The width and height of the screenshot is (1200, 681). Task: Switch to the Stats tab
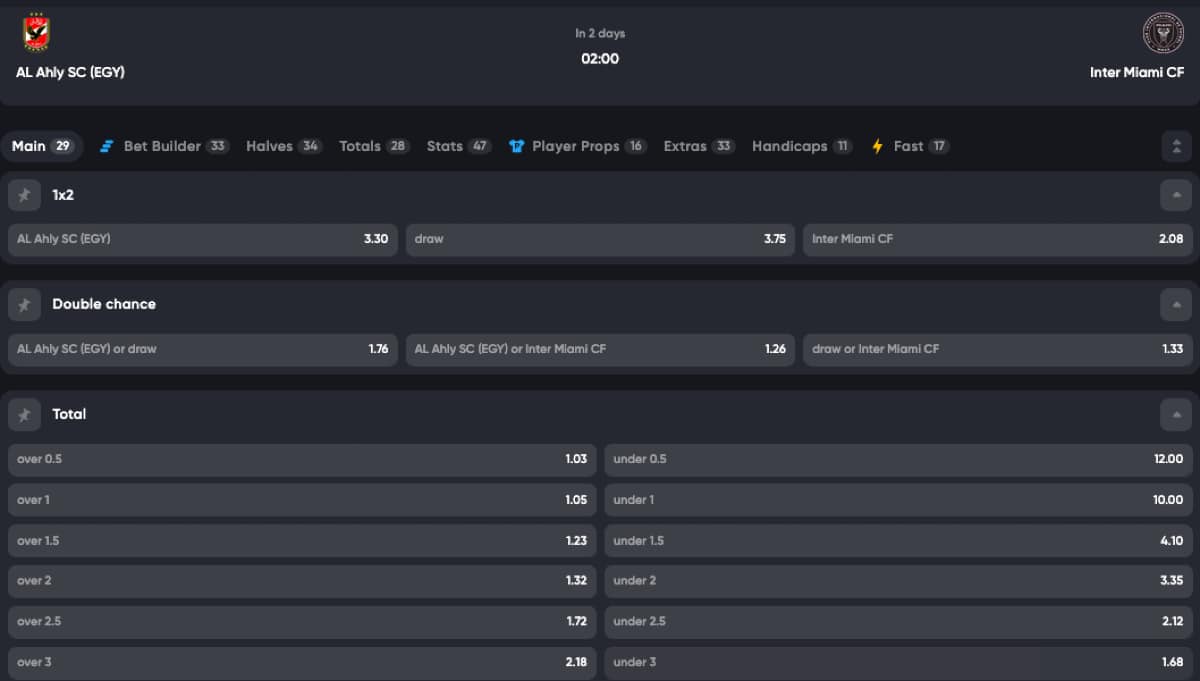click(459, 146)
